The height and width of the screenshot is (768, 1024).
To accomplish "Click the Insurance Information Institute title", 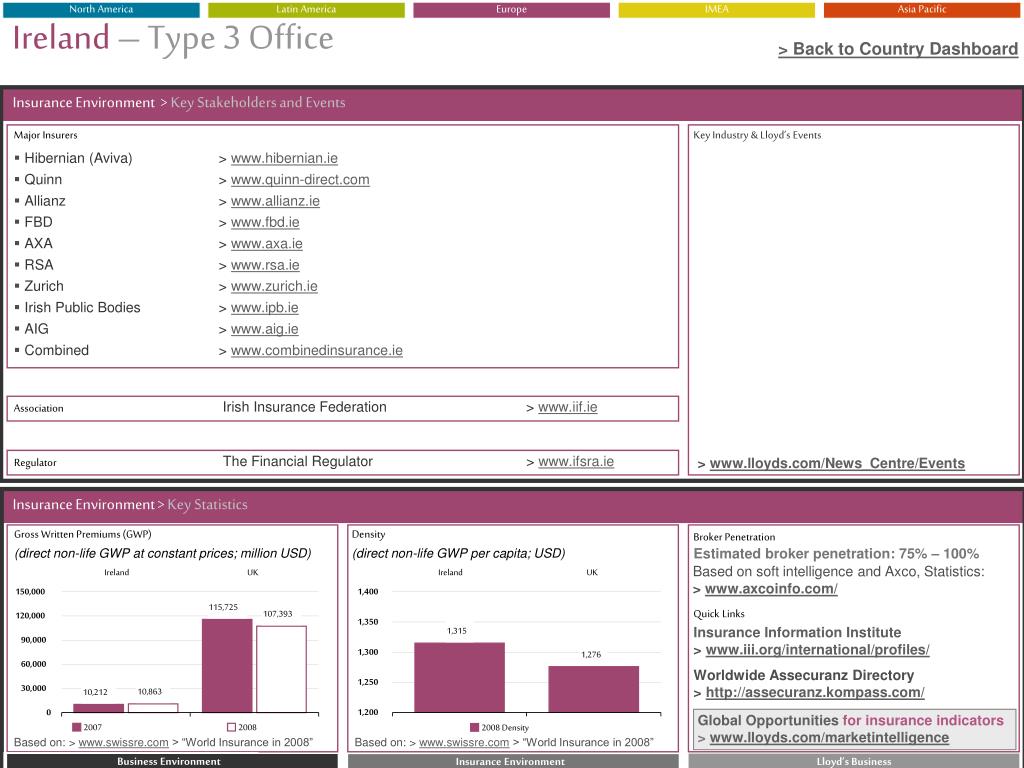I will [x=797, y=632].
